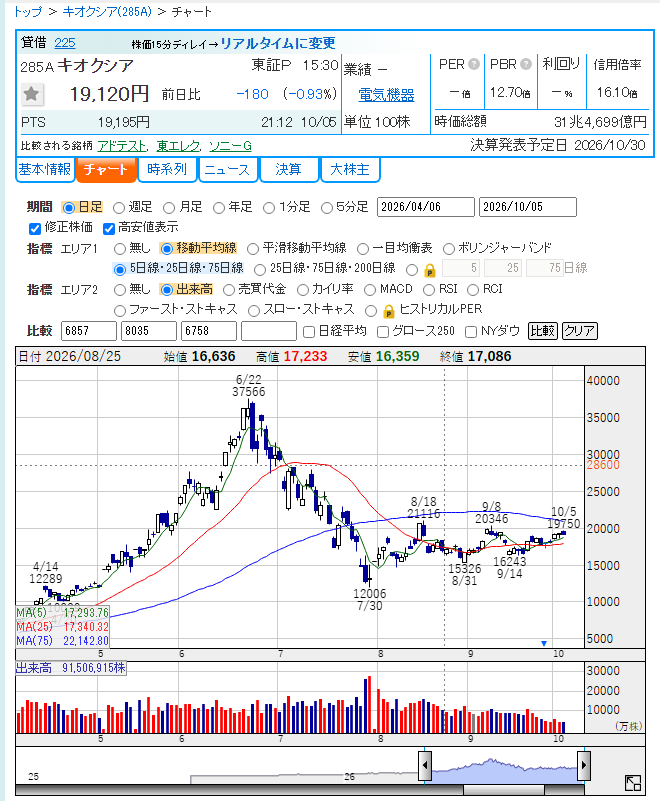The height and width of the screenshot is (801, 660).
Task: Select RCI indicator
Action: [473, 290]
